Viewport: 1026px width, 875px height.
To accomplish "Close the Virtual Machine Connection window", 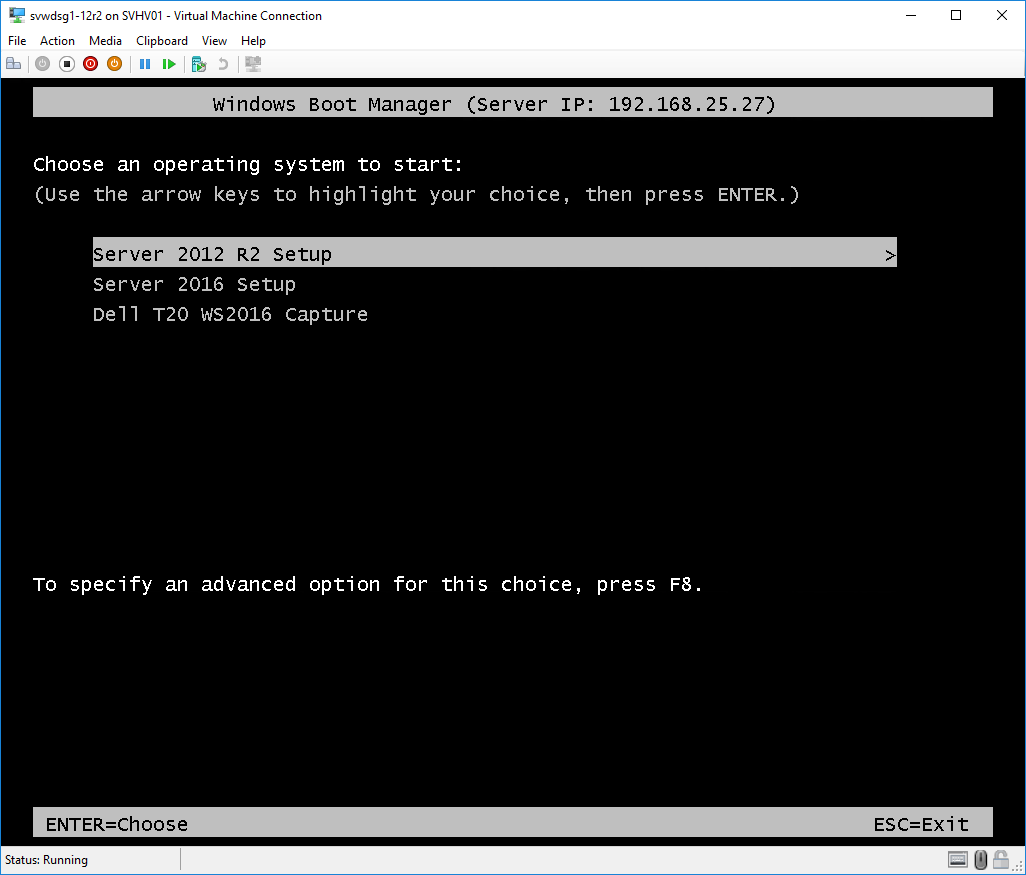I will point(1002,15).
